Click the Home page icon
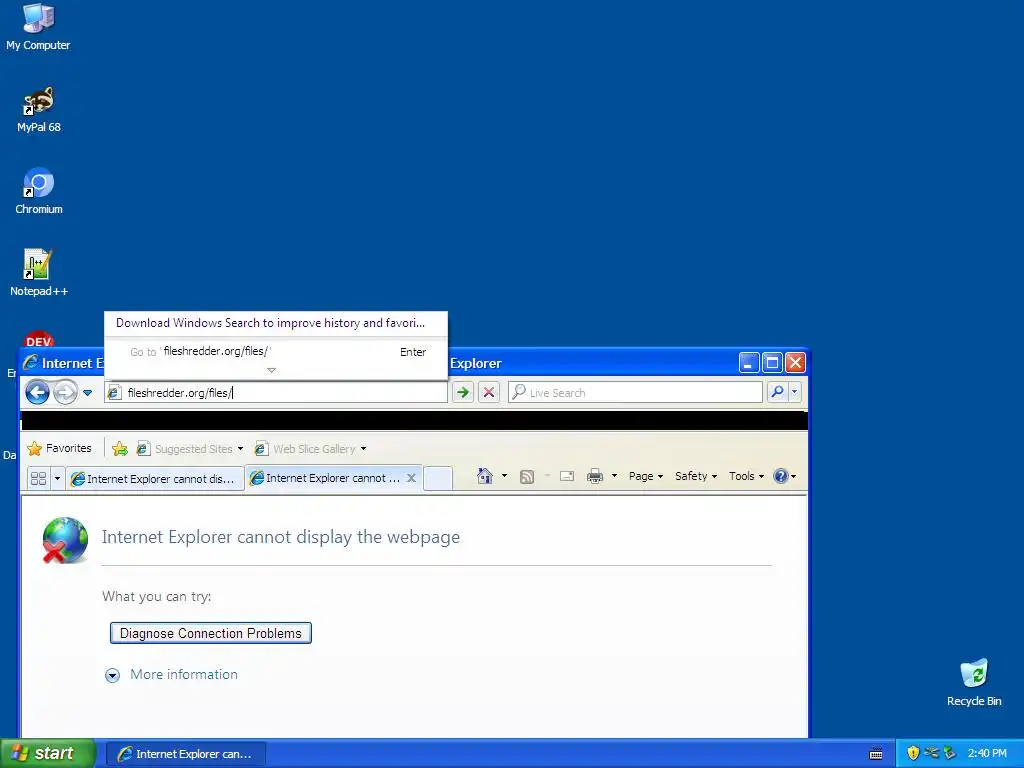 pos(485,476)
